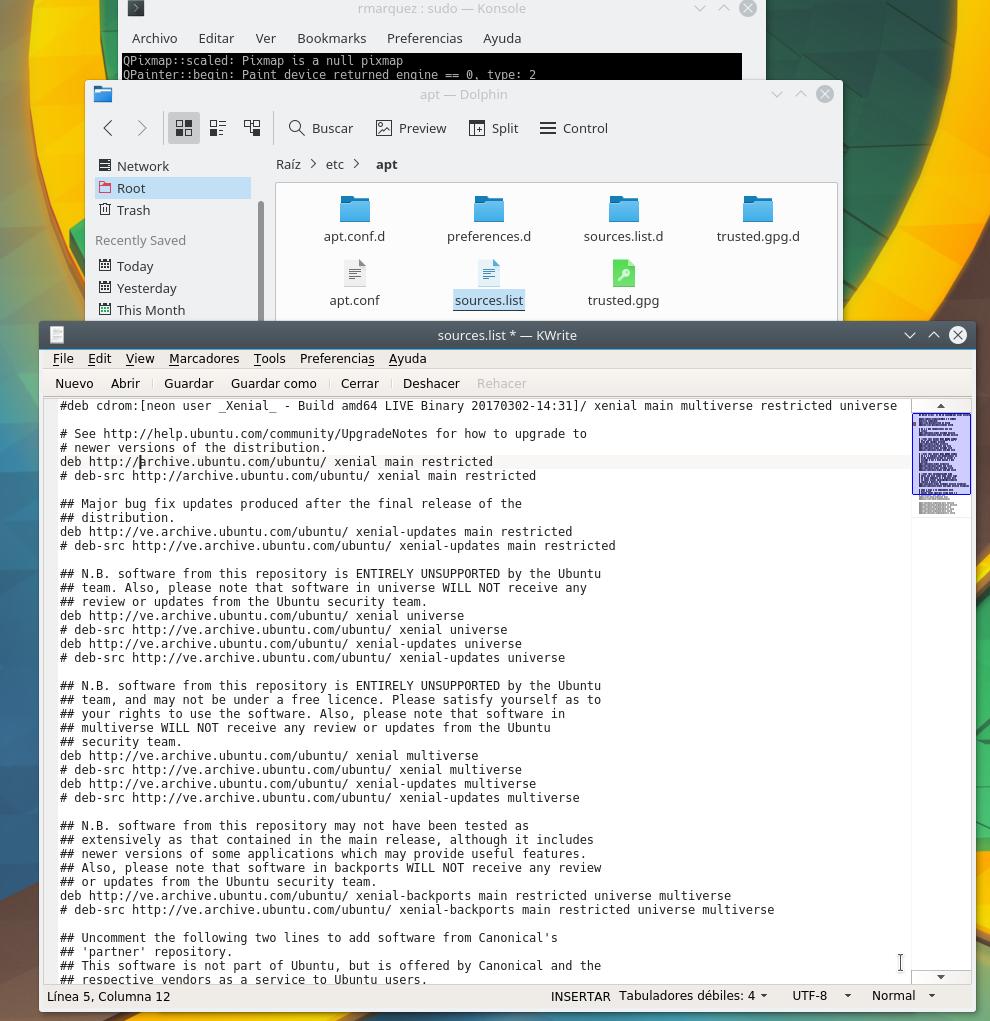This screenshot has height=1021, width=990.
Task: Switch Dolphin to details view mode
Action: pos(252,128)
